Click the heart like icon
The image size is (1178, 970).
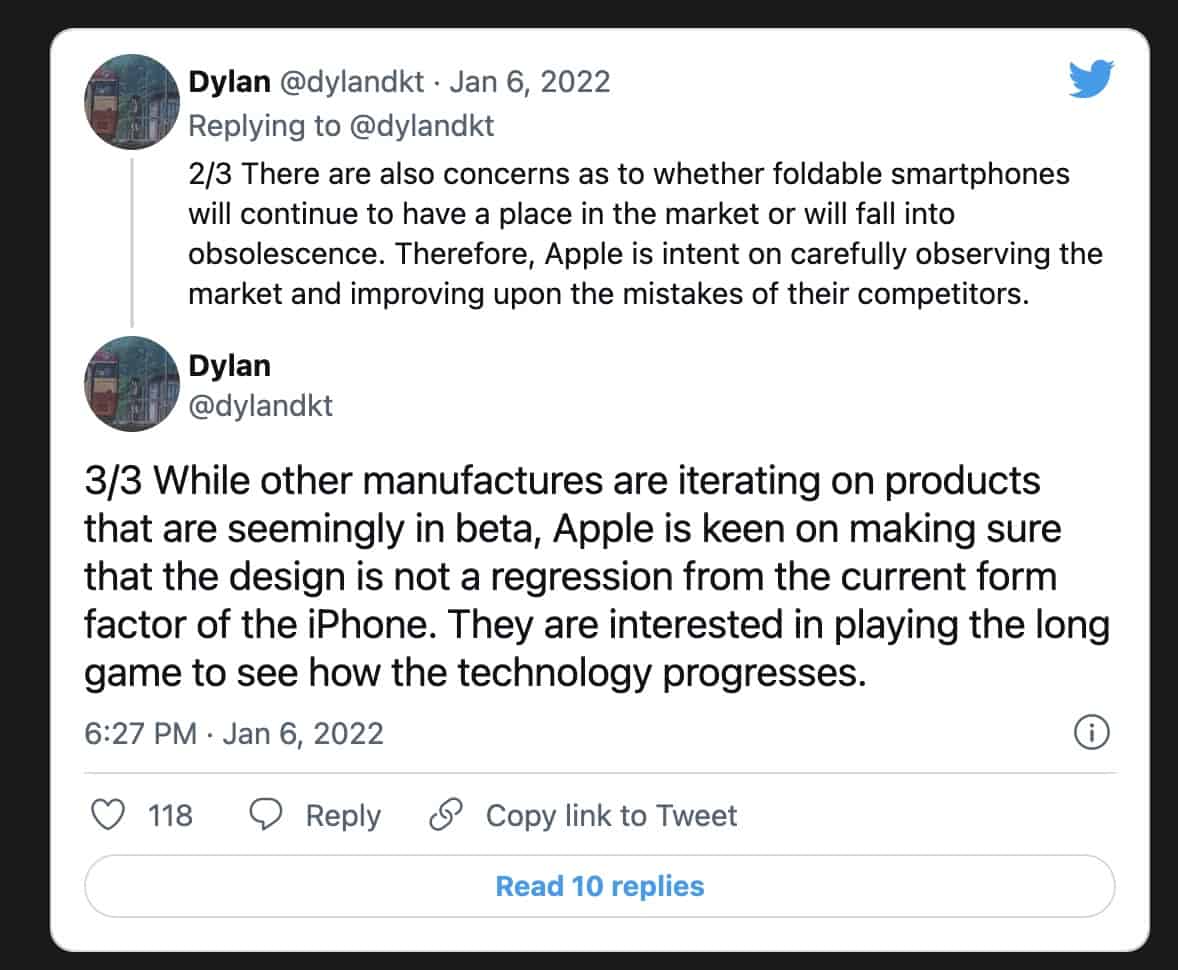pyautogui.click(x=107, y=815)
